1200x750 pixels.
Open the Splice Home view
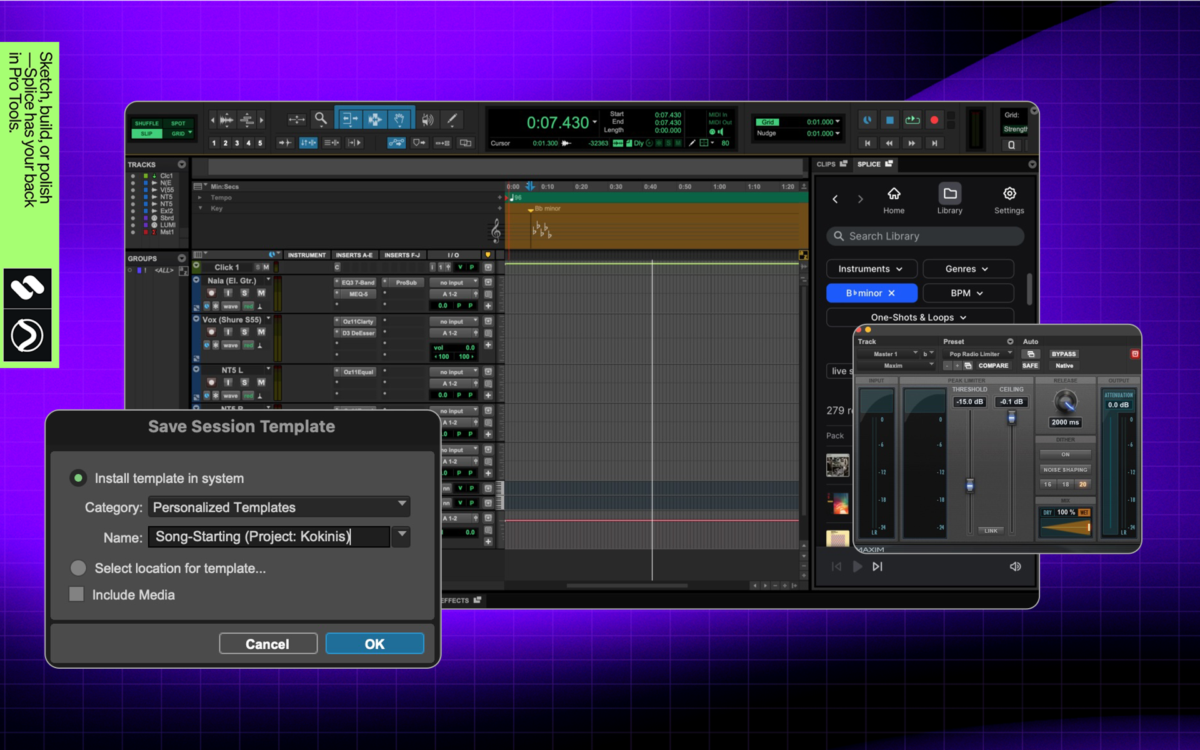(893, 196)
